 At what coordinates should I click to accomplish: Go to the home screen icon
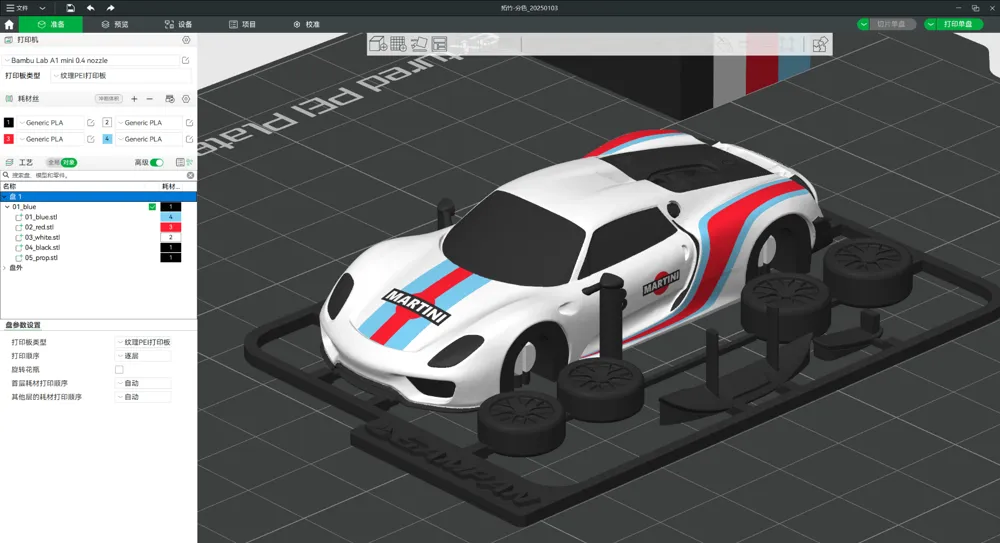tap(9, 24)
